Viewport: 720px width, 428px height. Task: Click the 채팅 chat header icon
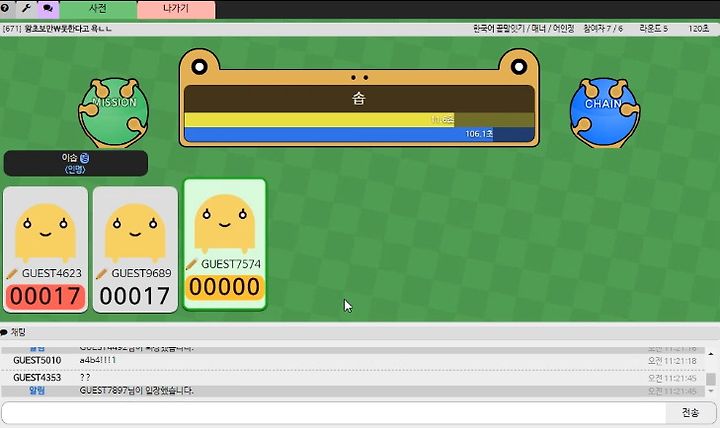click(x=4, y=332)
